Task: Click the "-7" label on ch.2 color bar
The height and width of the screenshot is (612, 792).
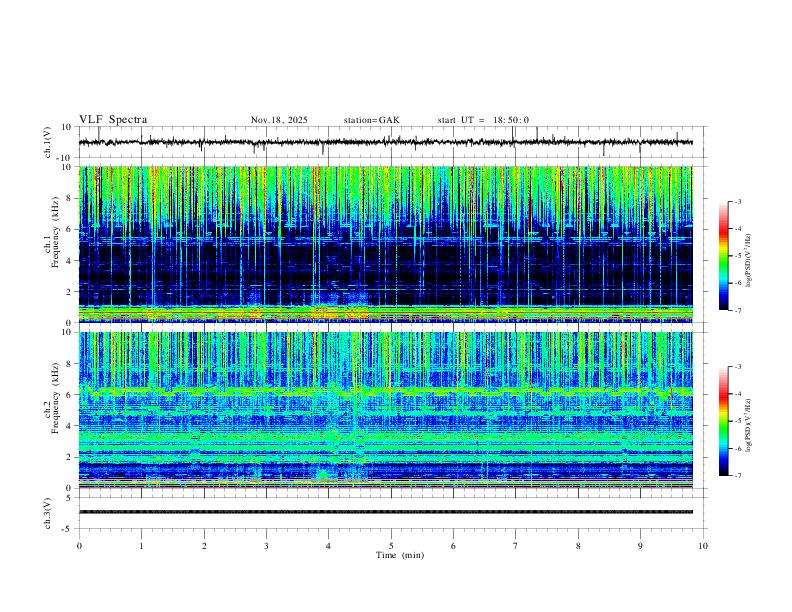Action: pos(737,476)
